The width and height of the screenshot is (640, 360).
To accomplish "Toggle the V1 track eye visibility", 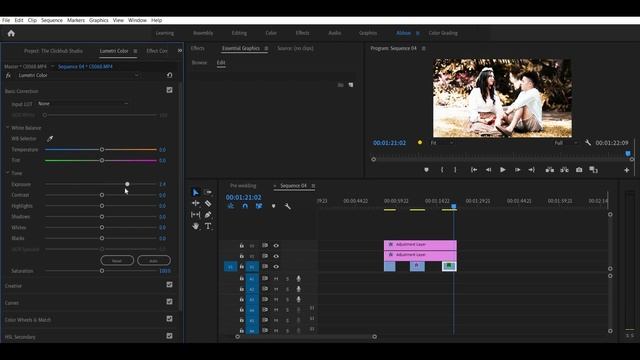I will click(x=276, y=267).
